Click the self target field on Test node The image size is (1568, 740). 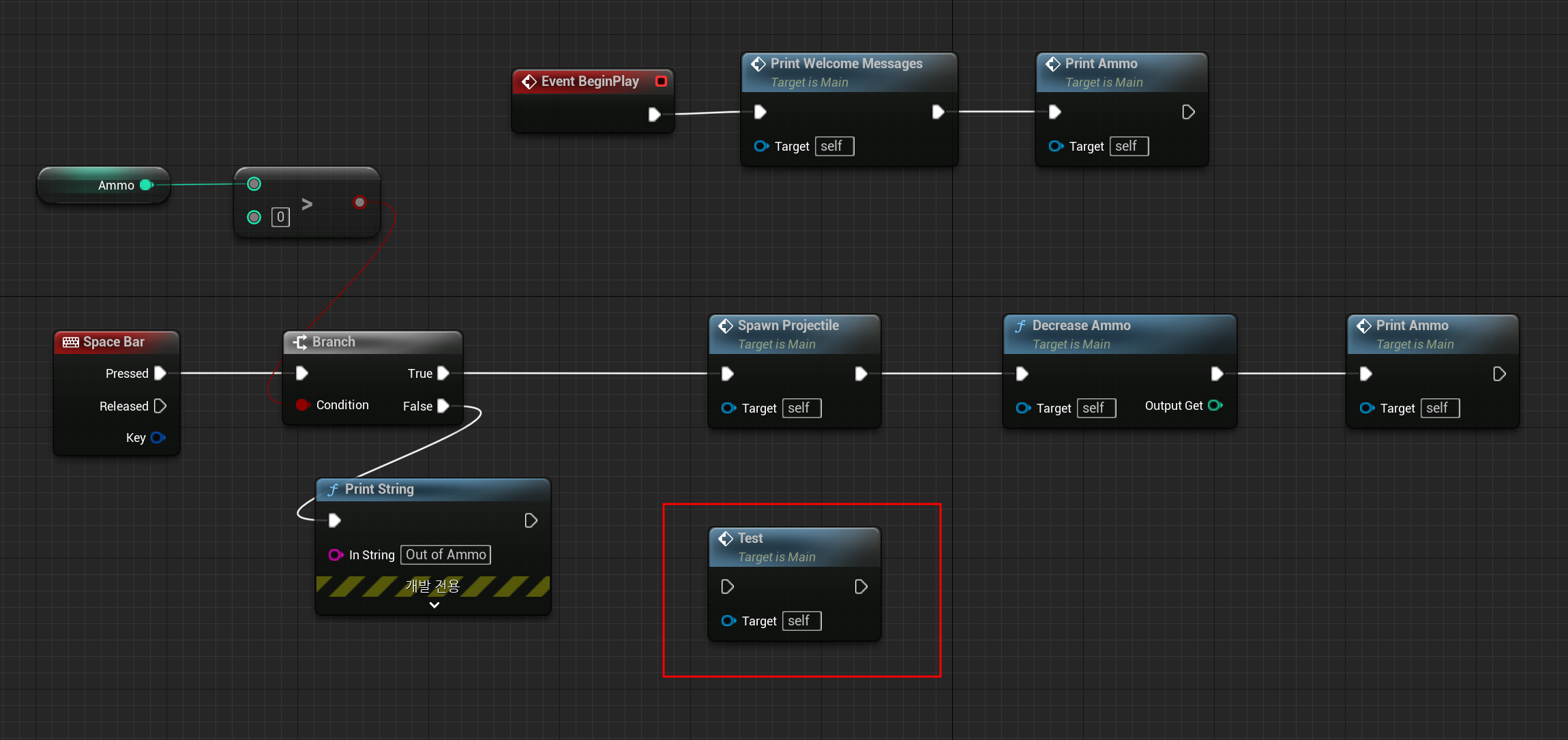(801, 621)
